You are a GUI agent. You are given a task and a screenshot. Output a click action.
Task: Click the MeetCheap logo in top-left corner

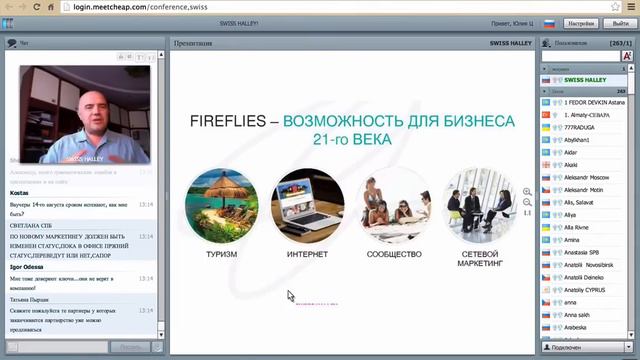click(x=8, y=23)
